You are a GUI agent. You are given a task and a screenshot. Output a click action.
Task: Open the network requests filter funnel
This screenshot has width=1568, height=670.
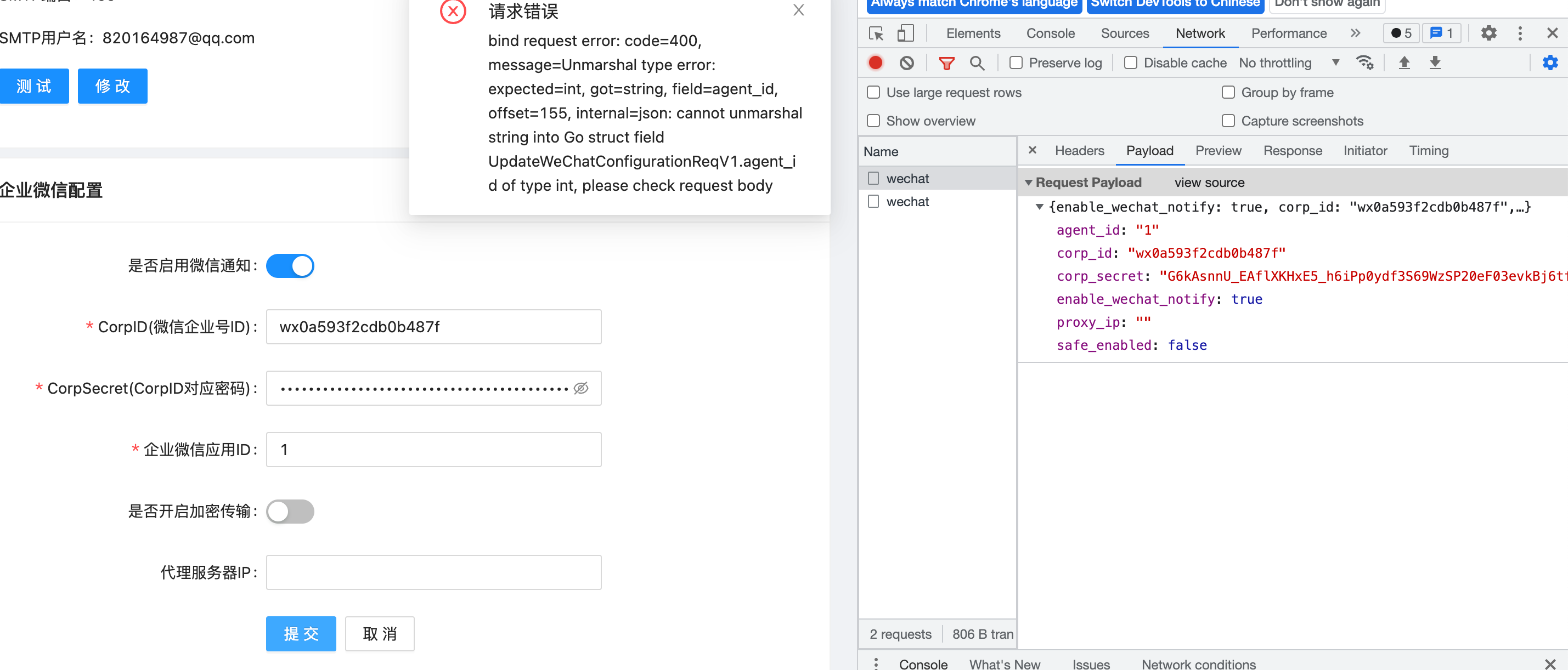[x=947, y=63]
